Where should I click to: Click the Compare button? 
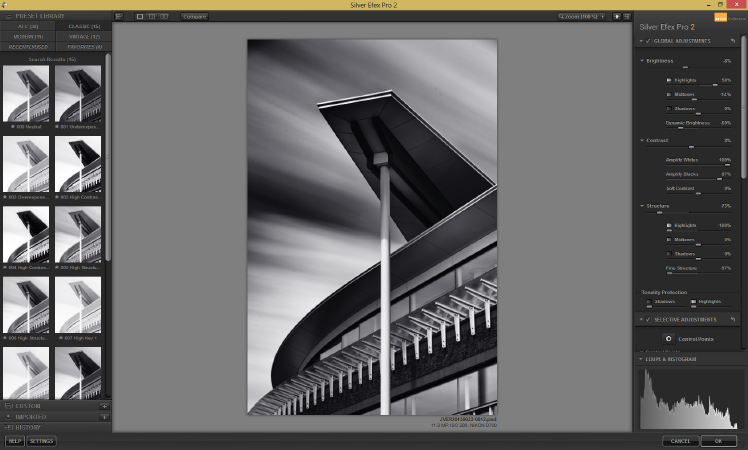(x=194, y=16)
